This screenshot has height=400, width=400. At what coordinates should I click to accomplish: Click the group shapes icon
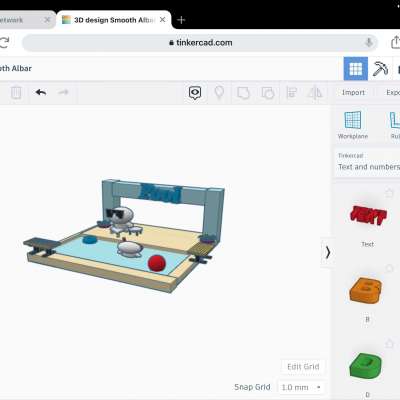pos(243,93)
